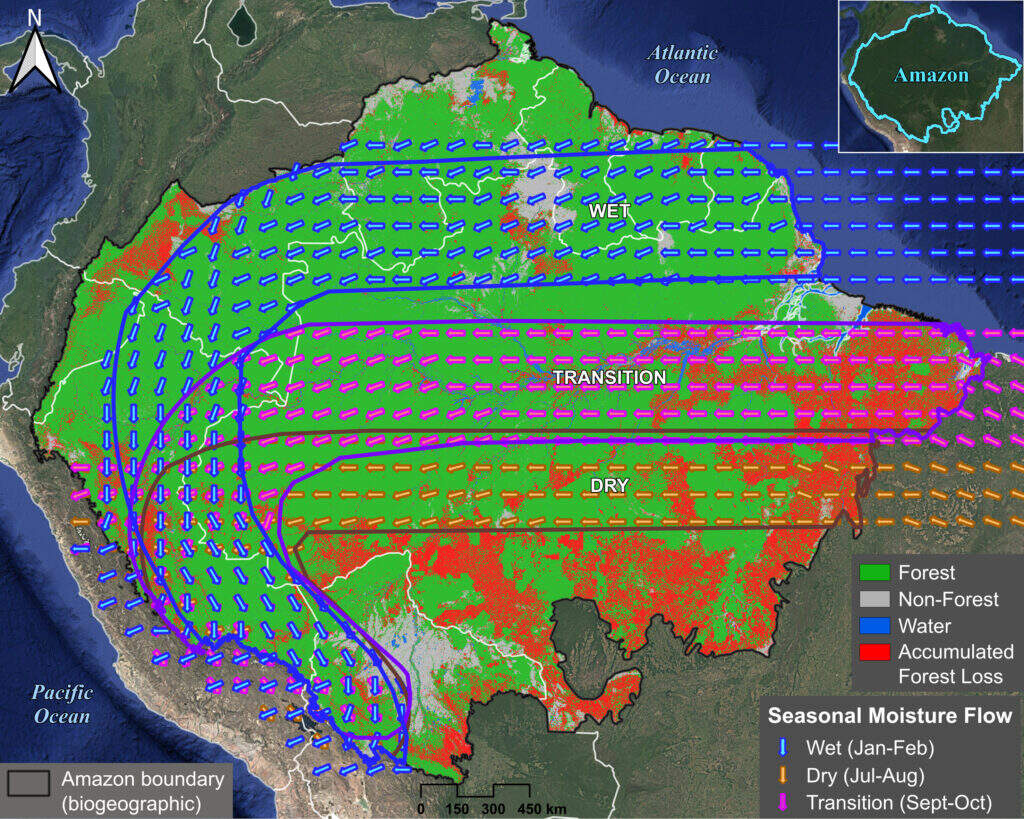This screenshot has height=819, width=1024.
Task: Click the "Transition (Sept-Oct)" legend text
Action: point(899,803)
